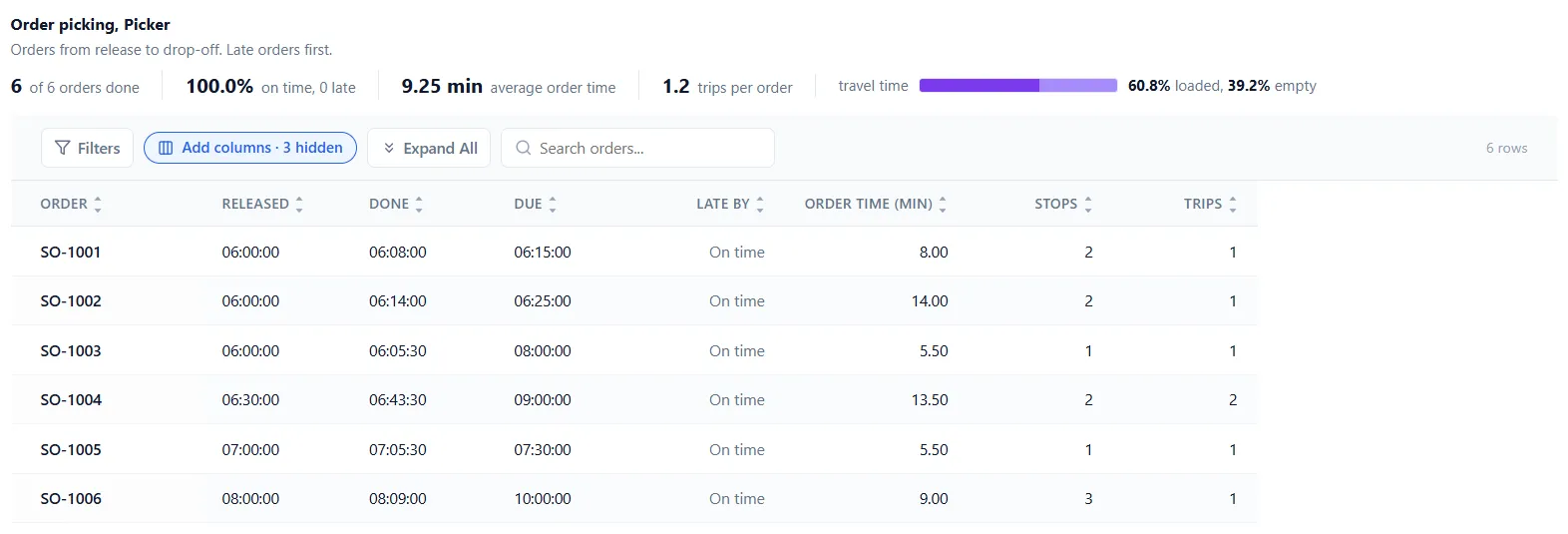Select order row SO-1005
This screenshot has height=534, width=1568.
[634, 449]
